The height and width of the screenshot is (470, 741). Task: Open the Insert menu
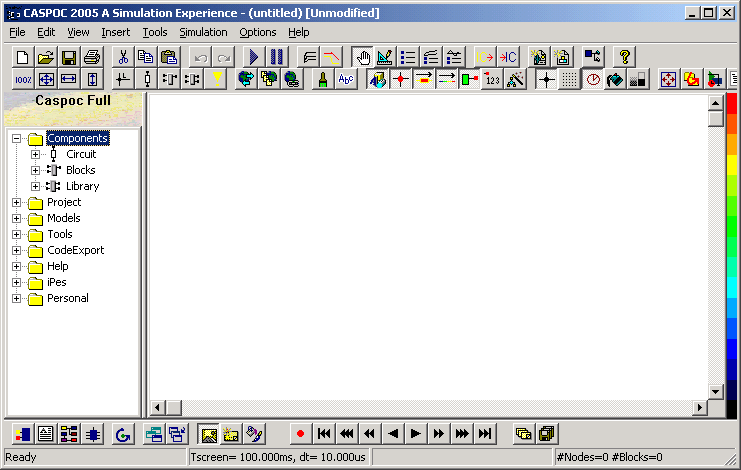coord(116,32)
